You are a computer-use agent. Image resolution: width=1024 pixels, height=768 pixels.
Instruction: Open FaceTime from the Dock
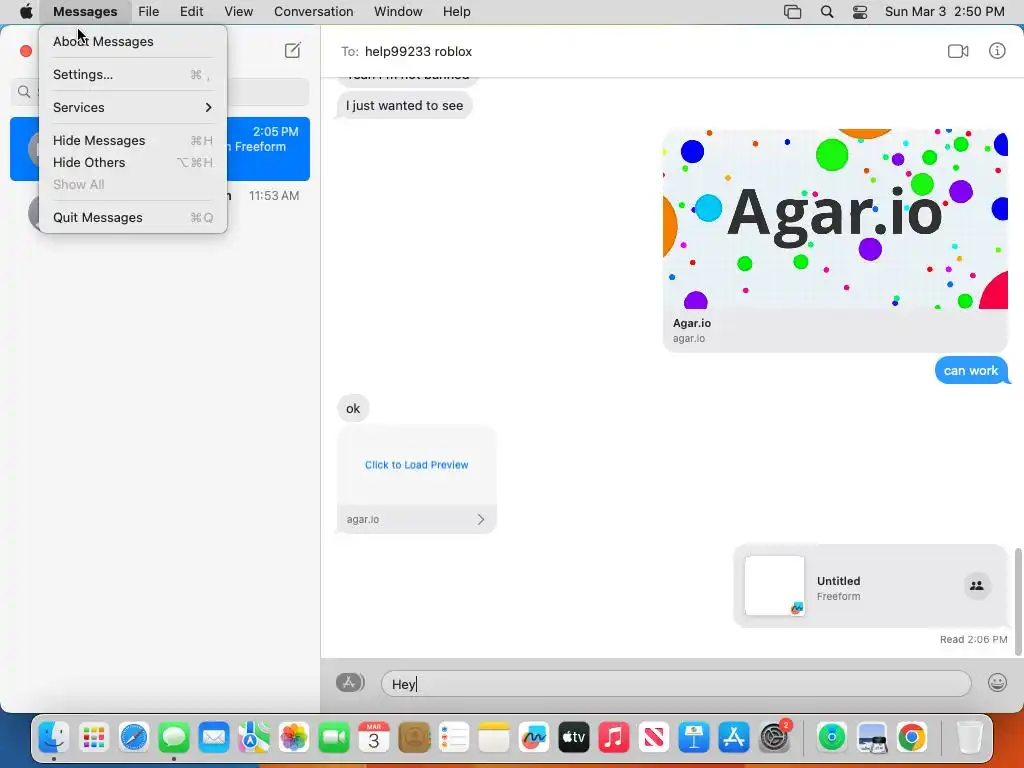pos(334,738)
